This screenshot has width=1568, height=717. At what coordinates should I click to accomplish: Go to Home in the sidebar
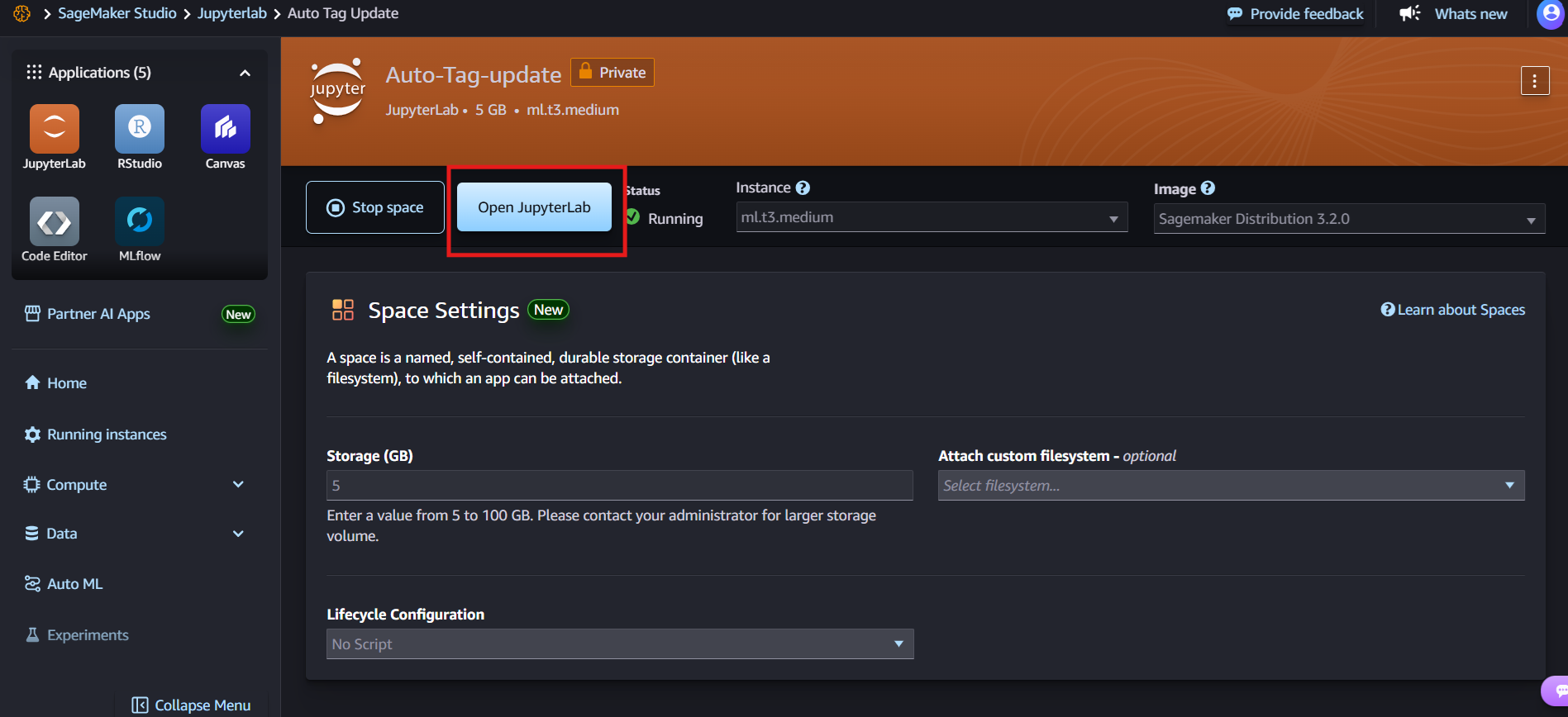56,383
